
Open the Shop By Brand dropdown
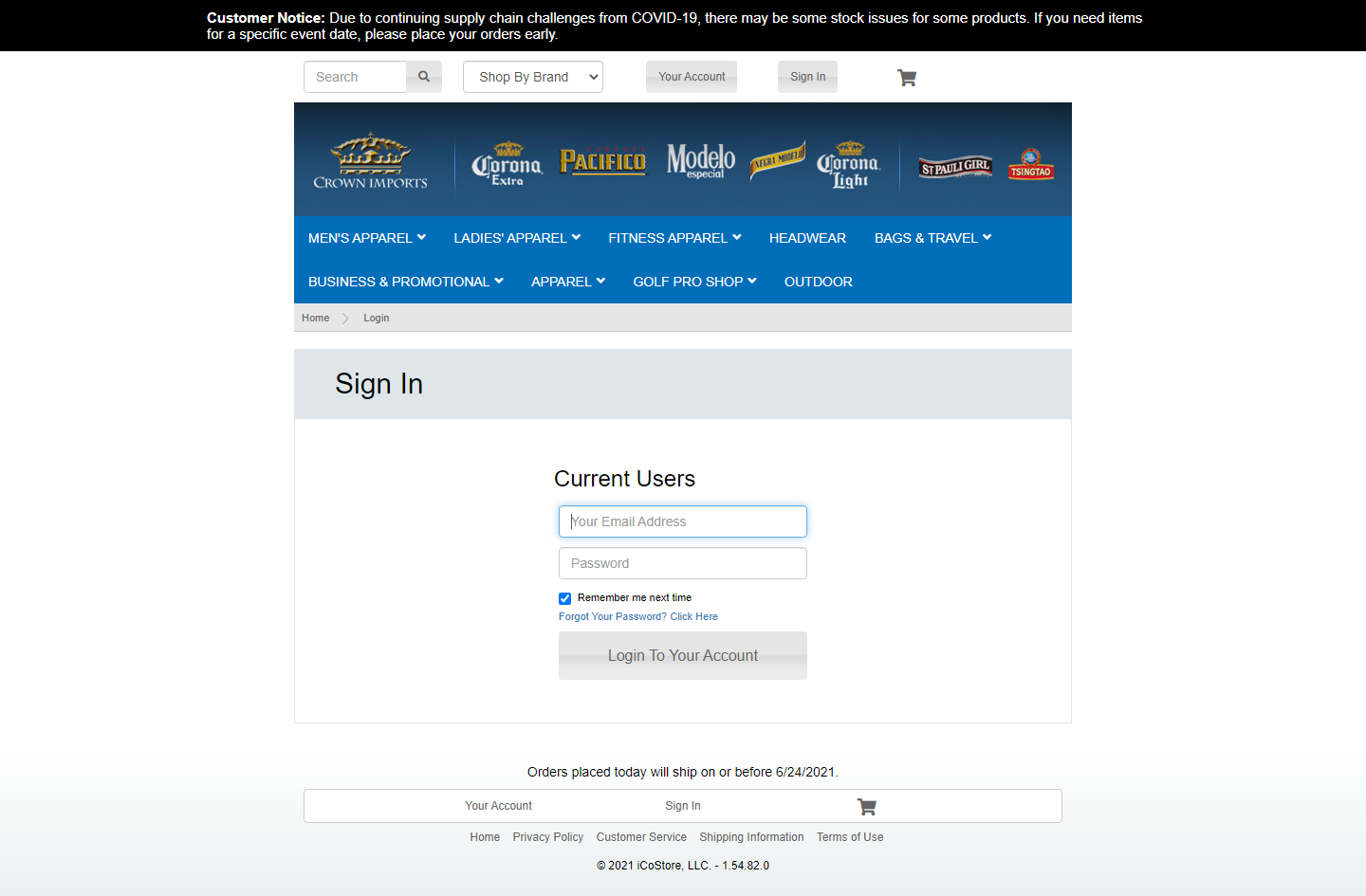click(533, 77)
